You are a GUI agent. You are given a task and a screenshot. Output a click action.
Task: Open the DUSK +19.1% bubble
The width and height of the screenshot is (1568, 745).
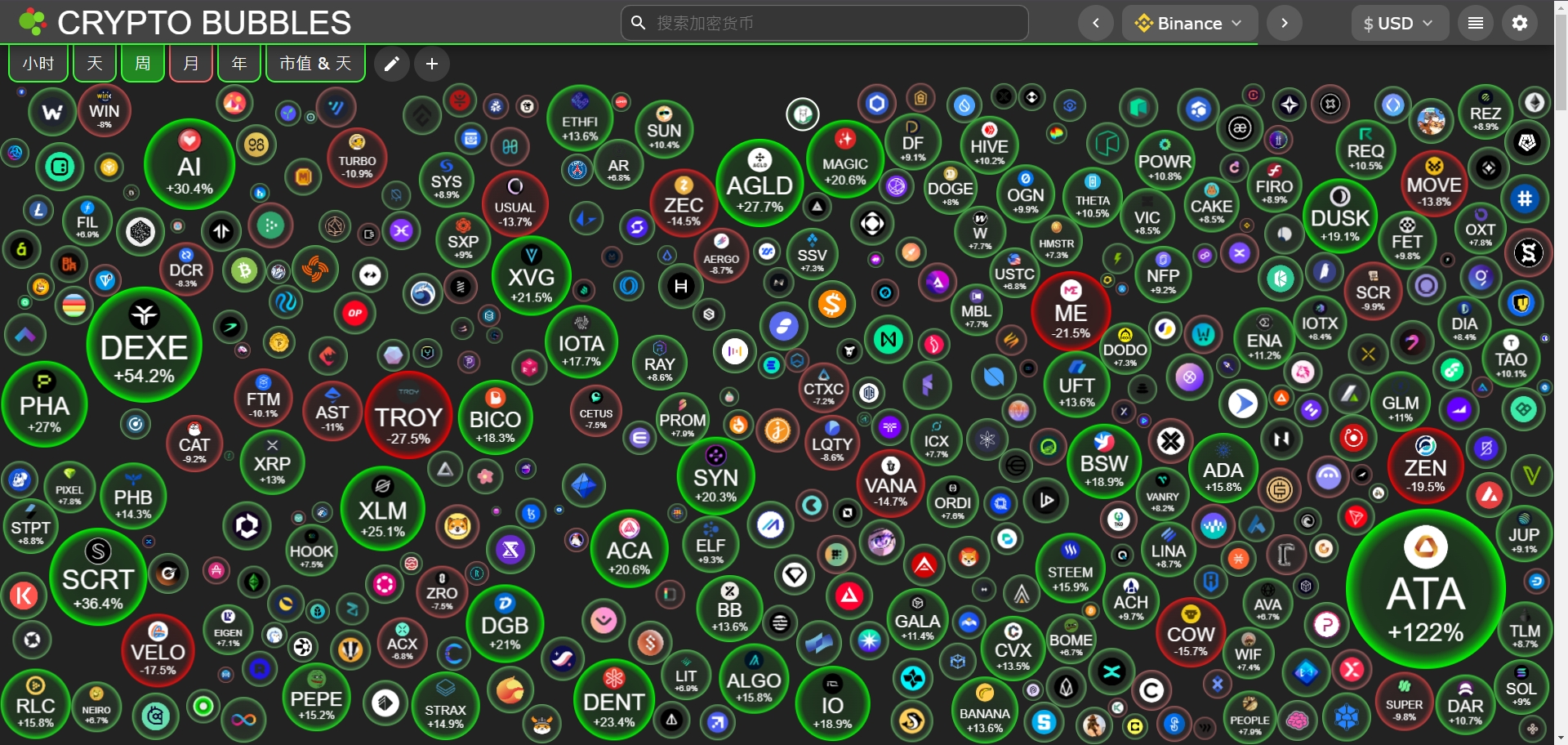(x=1340, y=216)
